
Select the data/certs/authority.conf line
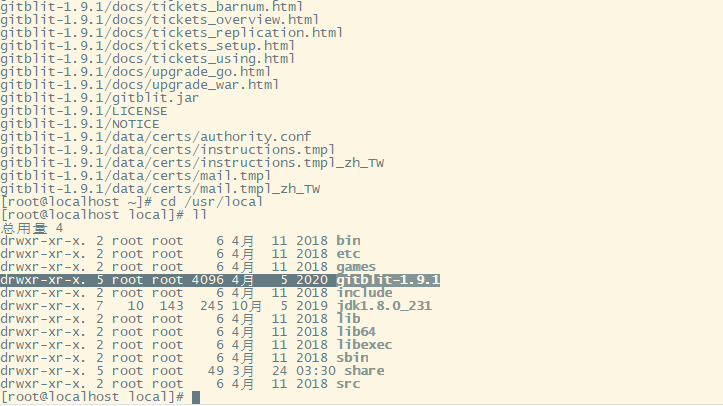pos(156,136)
